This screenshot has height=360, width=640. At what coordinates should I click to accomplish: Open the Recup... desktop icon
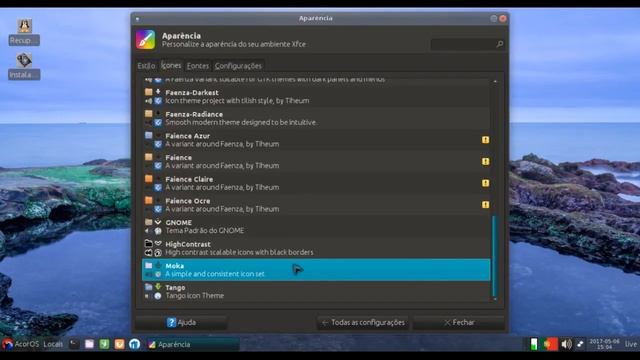pos(24,32)
